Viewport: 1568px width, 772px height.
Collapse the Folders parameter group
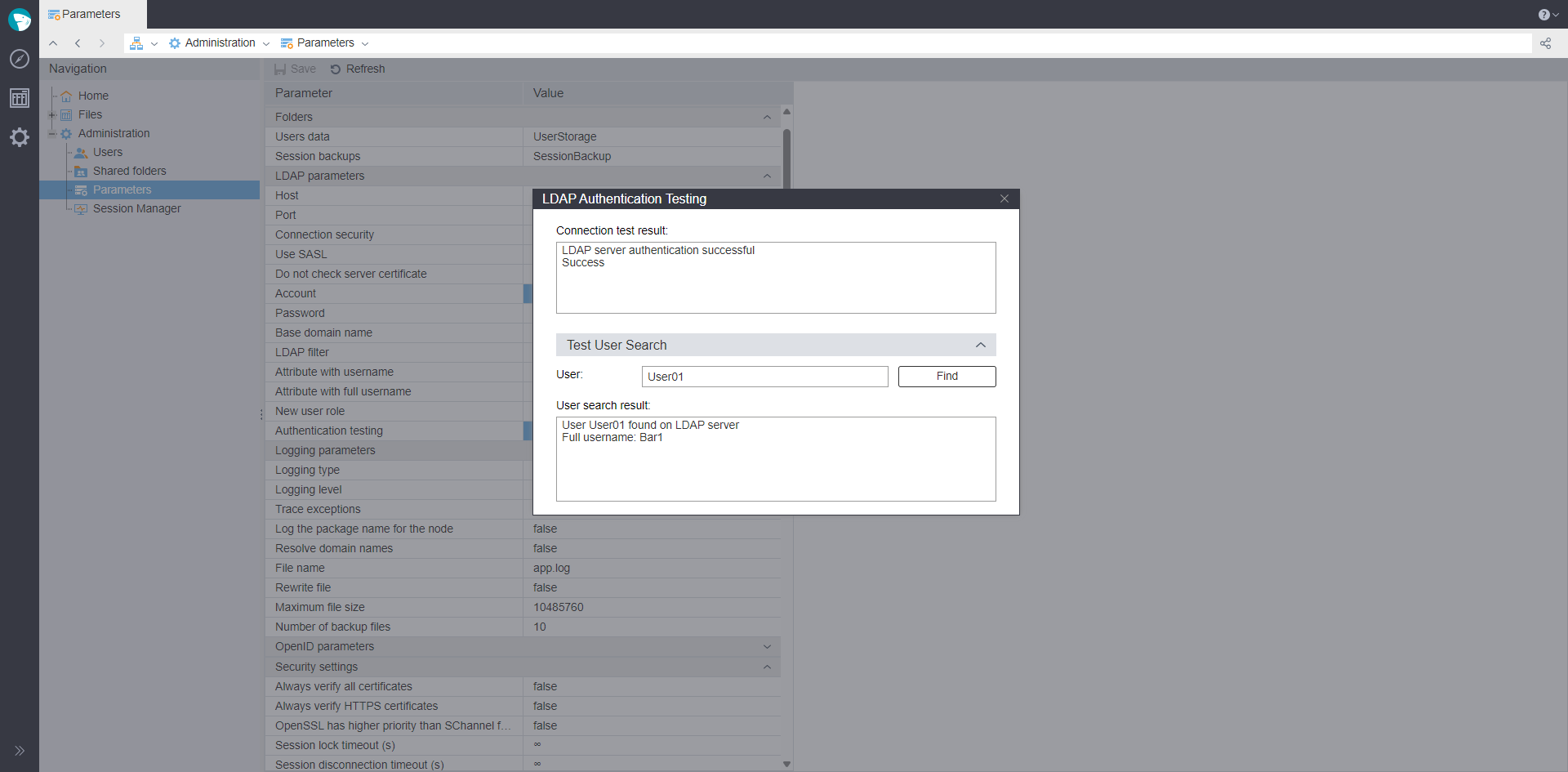click(x=766, y=118)
